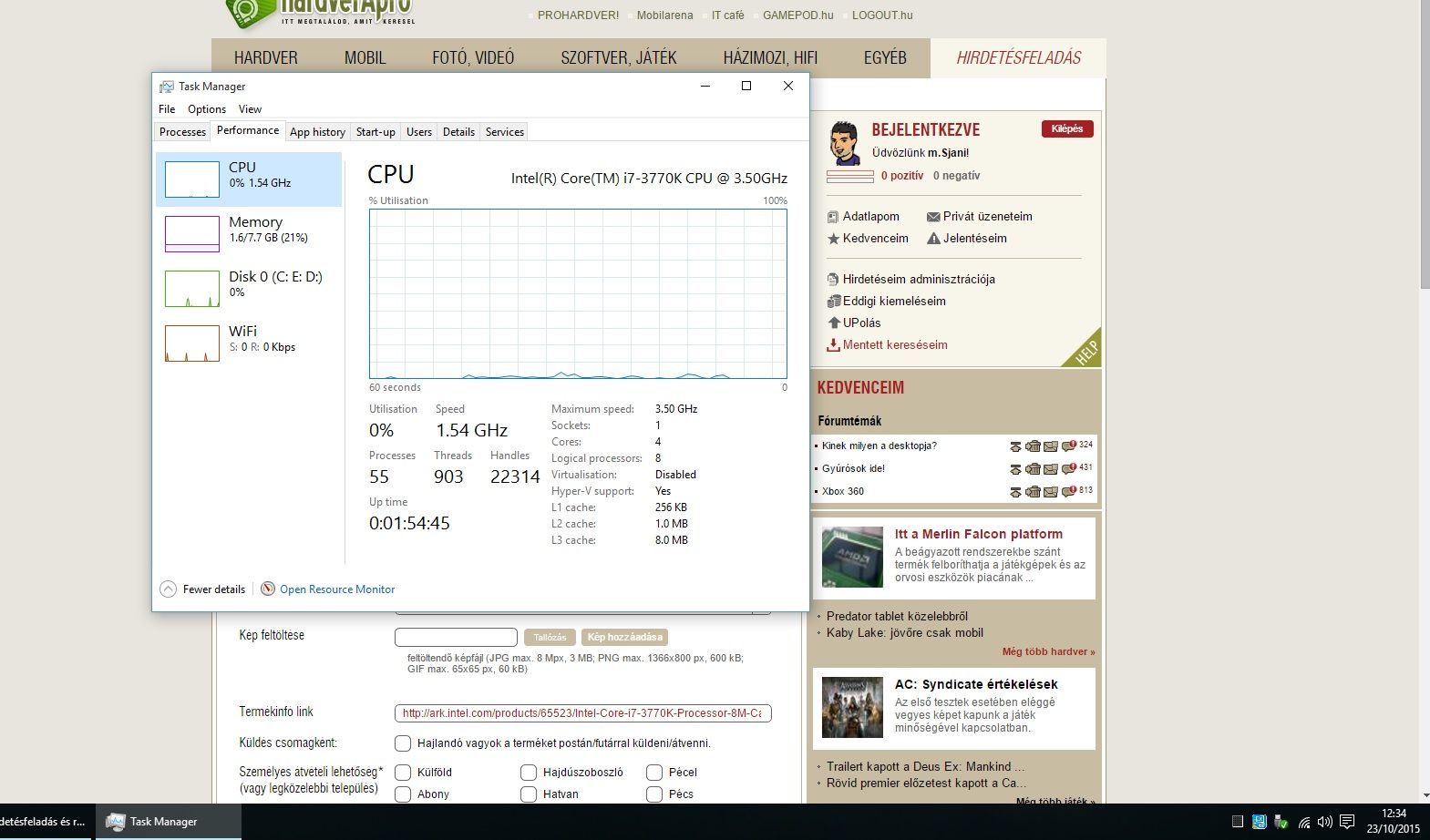Open the Options menu in Task Manager
1430x840 pixels.
[x=207, y=108]
